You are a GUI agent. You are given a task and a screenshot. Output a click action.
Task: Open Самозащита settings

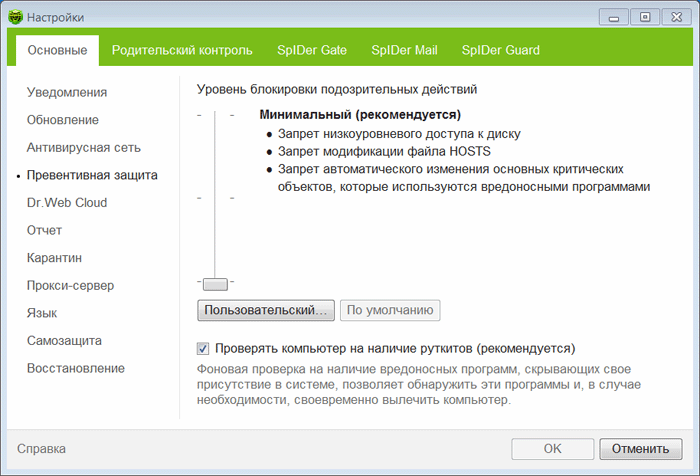[64, 341]
